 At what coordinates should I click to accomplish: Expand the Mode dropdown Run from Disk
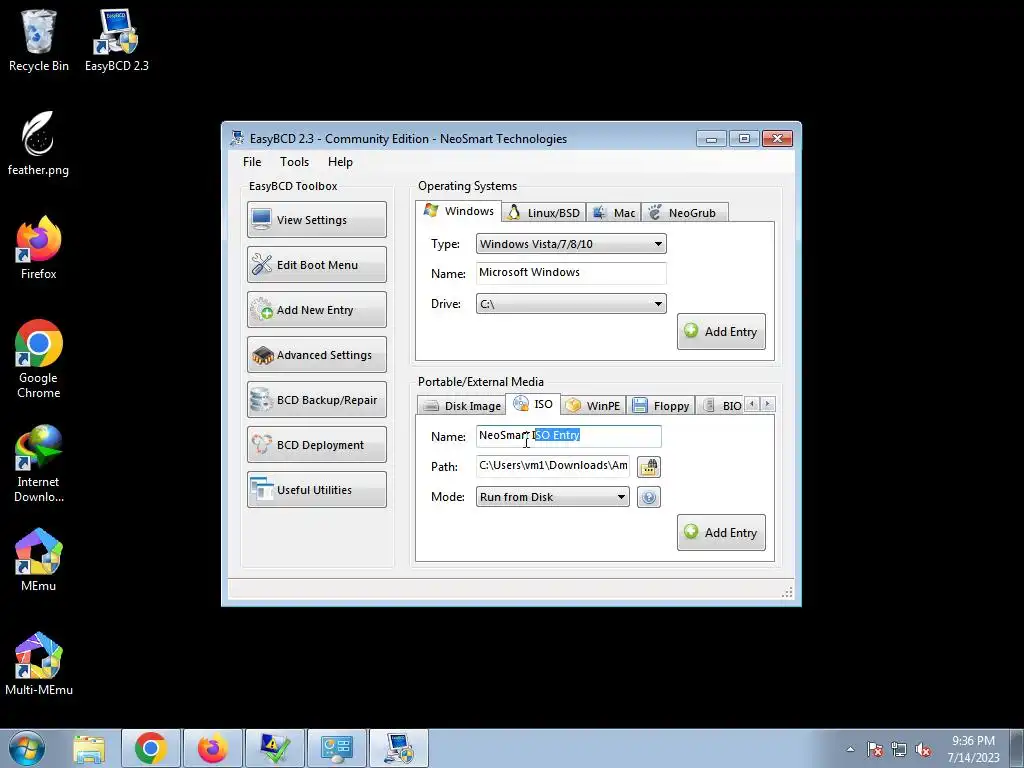[552, 497]
